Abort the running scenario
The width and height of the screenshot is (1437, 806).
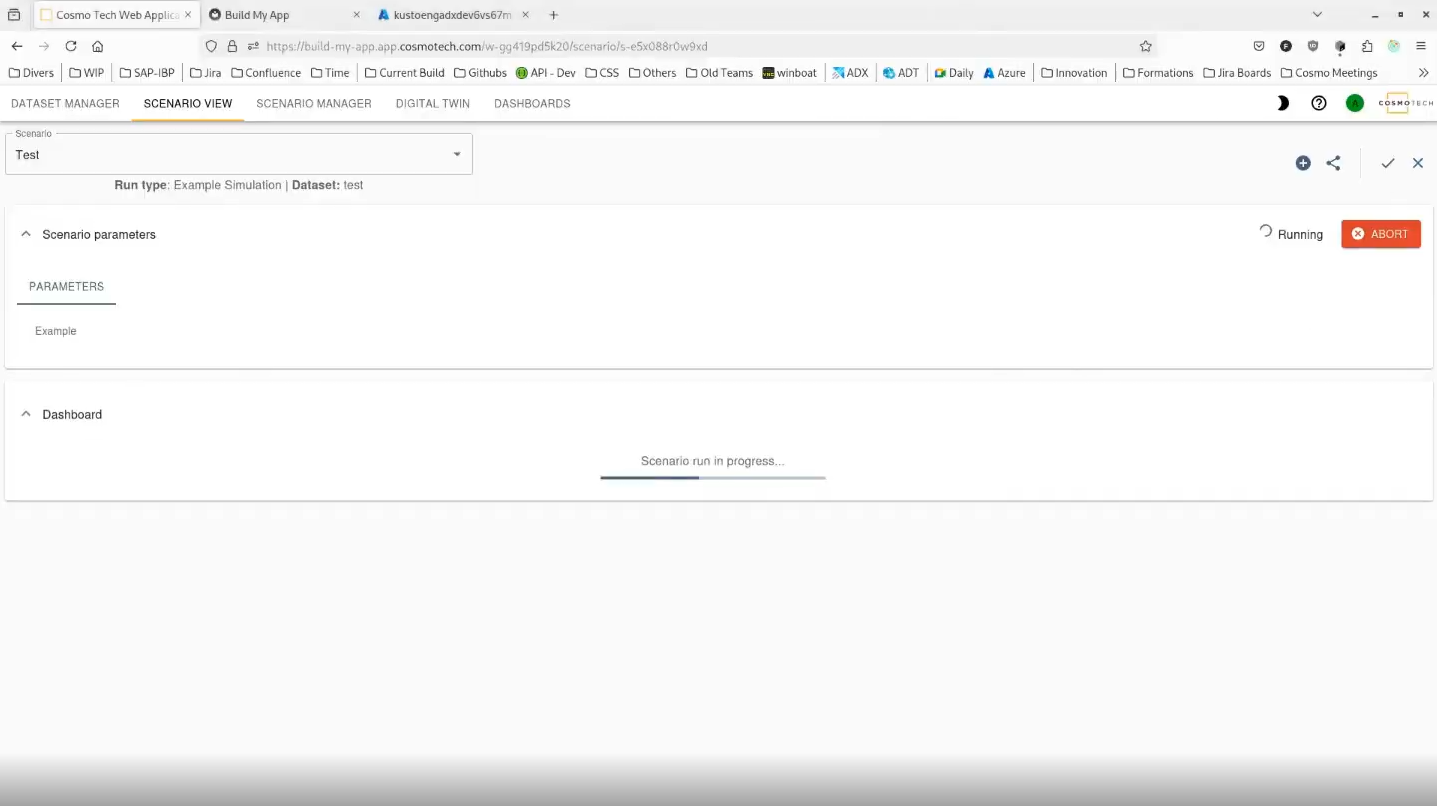[1380, 234]
